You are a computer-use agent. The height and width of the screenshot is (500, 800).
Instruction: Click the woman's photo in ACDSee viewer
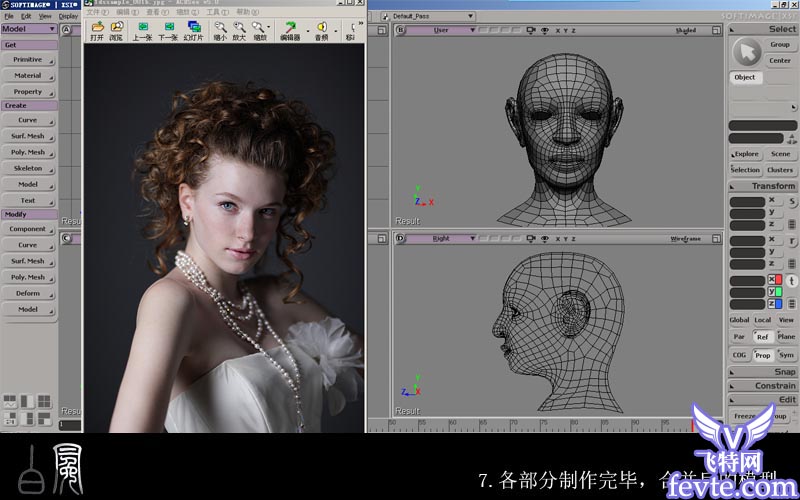point(224,238)
